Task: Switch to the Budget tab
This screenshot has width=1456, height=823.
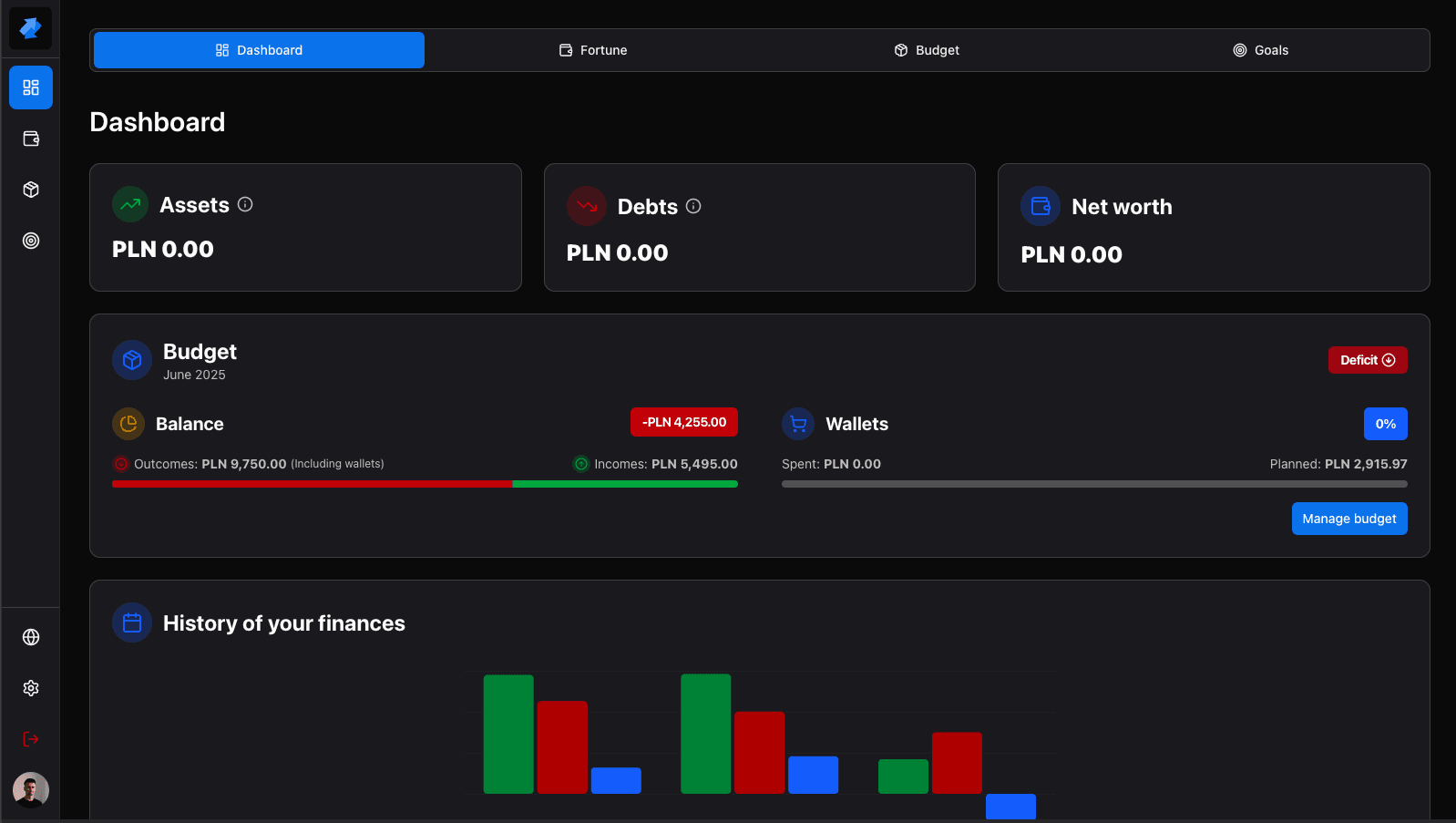Action: point(927,50)
